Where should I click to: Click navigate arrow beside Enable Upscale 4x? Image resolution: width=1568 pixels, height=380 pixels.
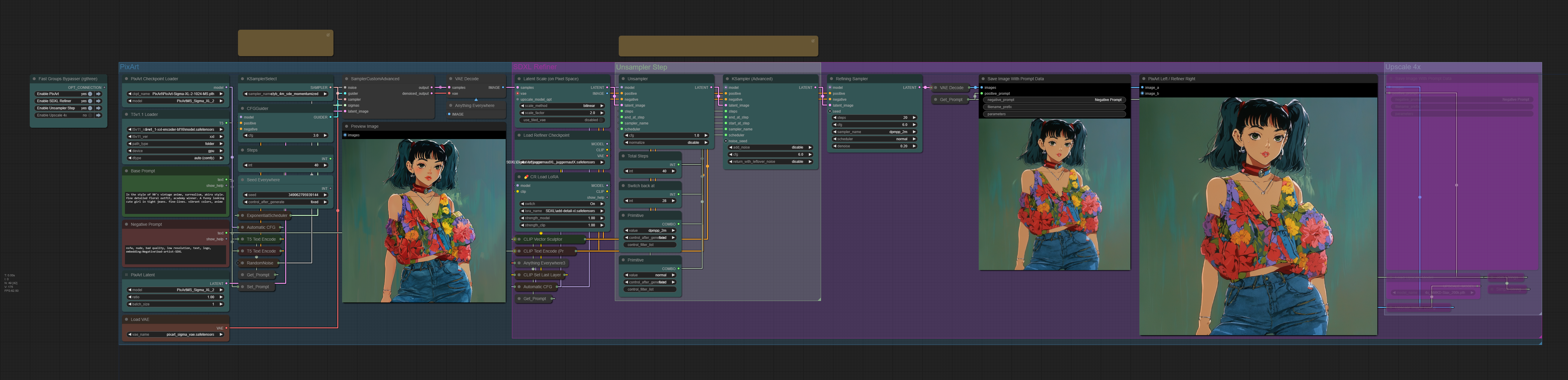98,115
